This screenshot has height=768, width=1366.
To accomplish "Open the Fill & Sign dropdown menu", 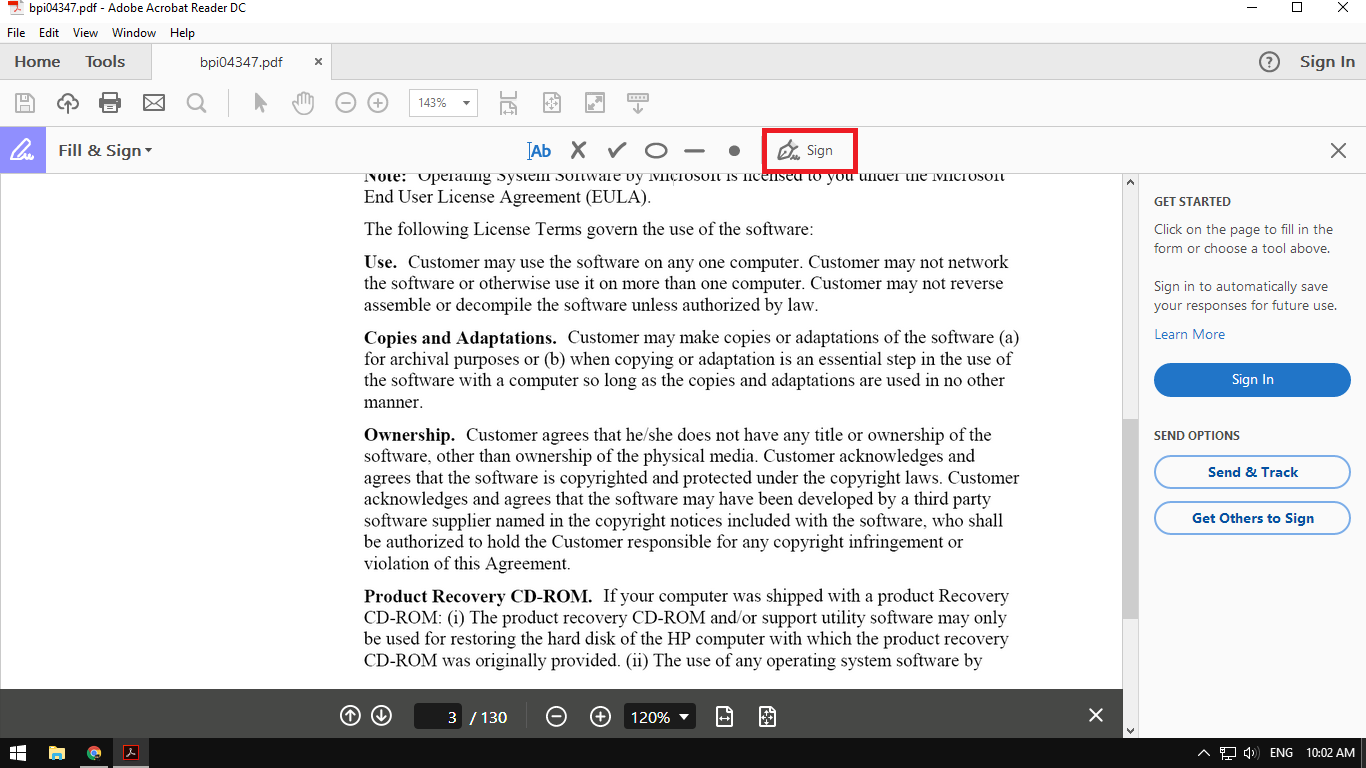I will (x=105, y=150).
